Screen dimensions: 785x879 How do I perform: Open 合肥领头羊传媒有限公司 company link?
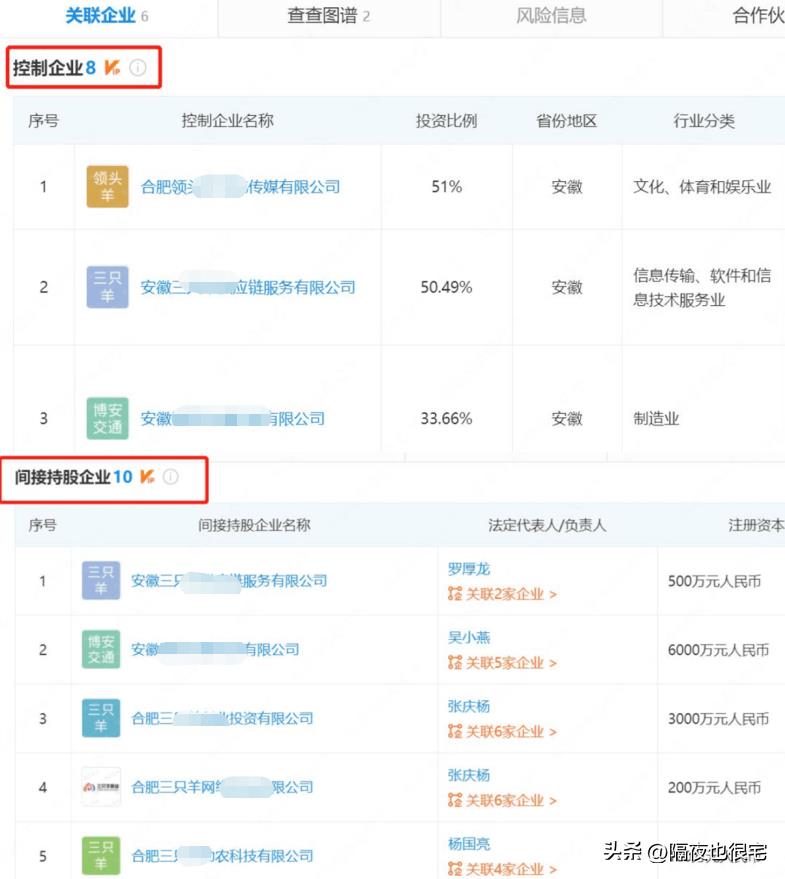coord(240,187)
